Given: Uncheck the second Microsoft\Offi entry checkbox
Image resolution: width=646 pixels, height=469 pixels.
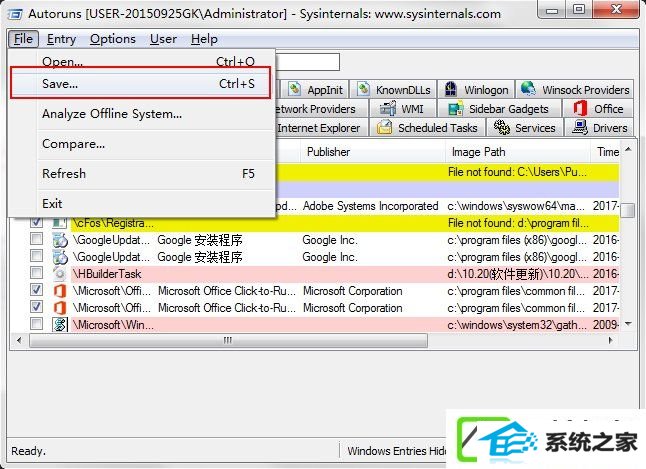Looking at the screenshot, I should point(36,307).
